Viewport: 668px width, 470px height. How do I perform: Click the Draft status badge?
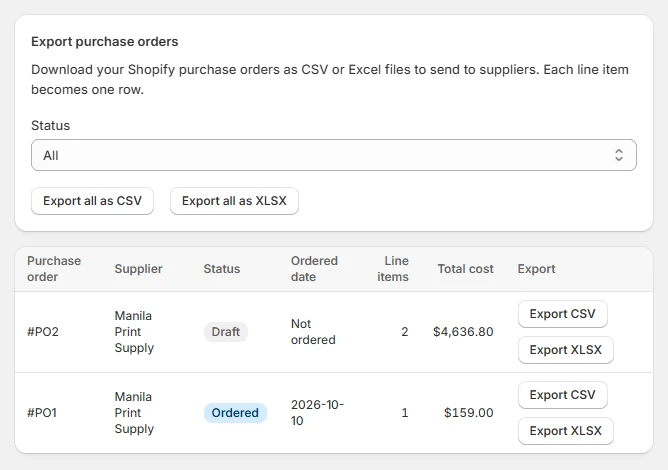[226, 332]
